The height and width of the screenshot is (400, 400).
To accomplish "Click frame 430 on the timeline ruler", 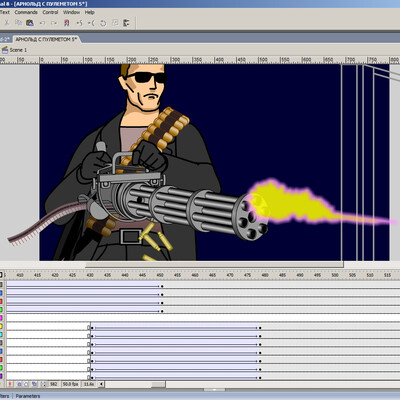I will [90, 275].
